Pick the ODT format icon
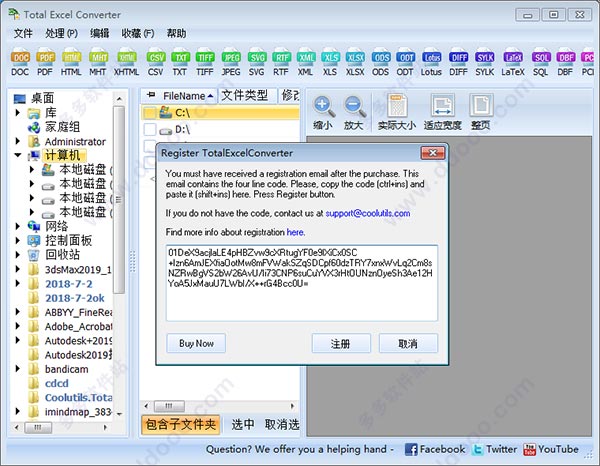The height and width of the screenshot is (466, 600). (x=405, y=63)
